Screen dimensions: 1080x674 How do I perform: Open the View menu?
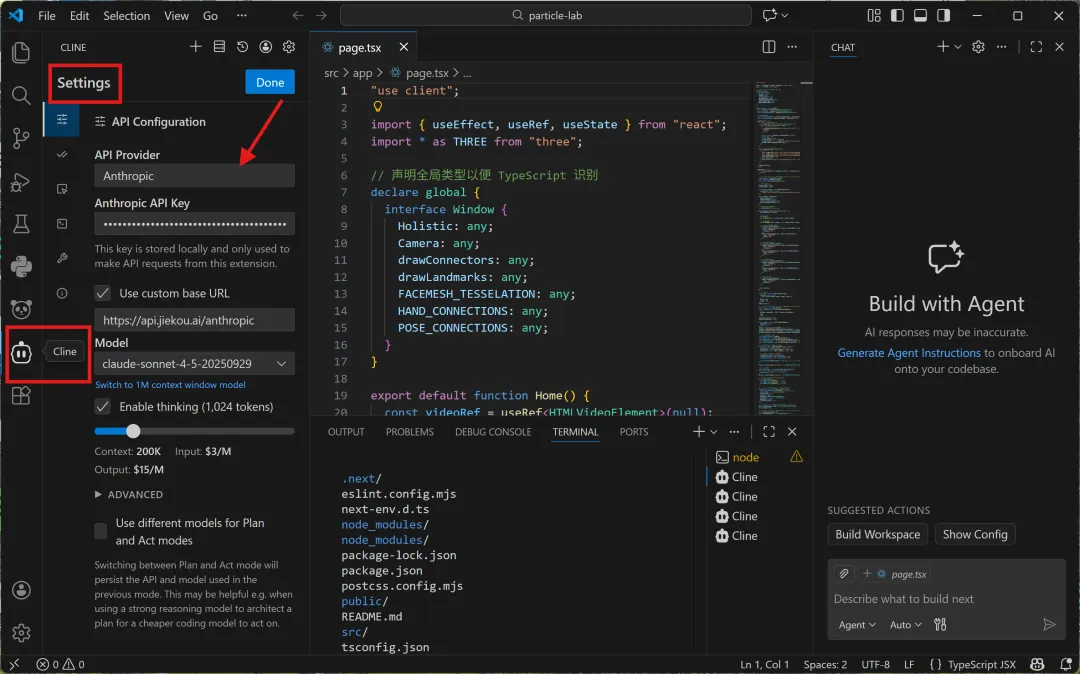point(176,15)
